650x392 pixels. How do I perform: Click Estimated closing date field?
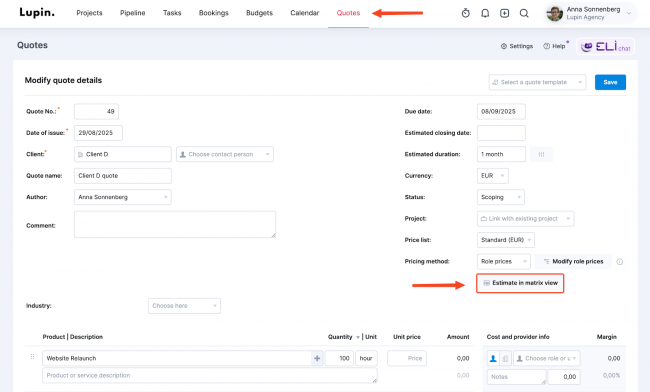pos(501,133)
